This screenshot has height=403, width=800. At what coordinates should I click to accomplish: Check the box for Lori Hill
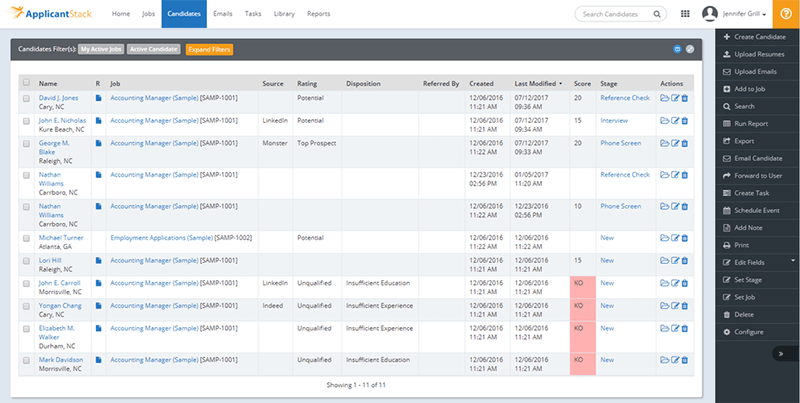(x=26, y=260)
